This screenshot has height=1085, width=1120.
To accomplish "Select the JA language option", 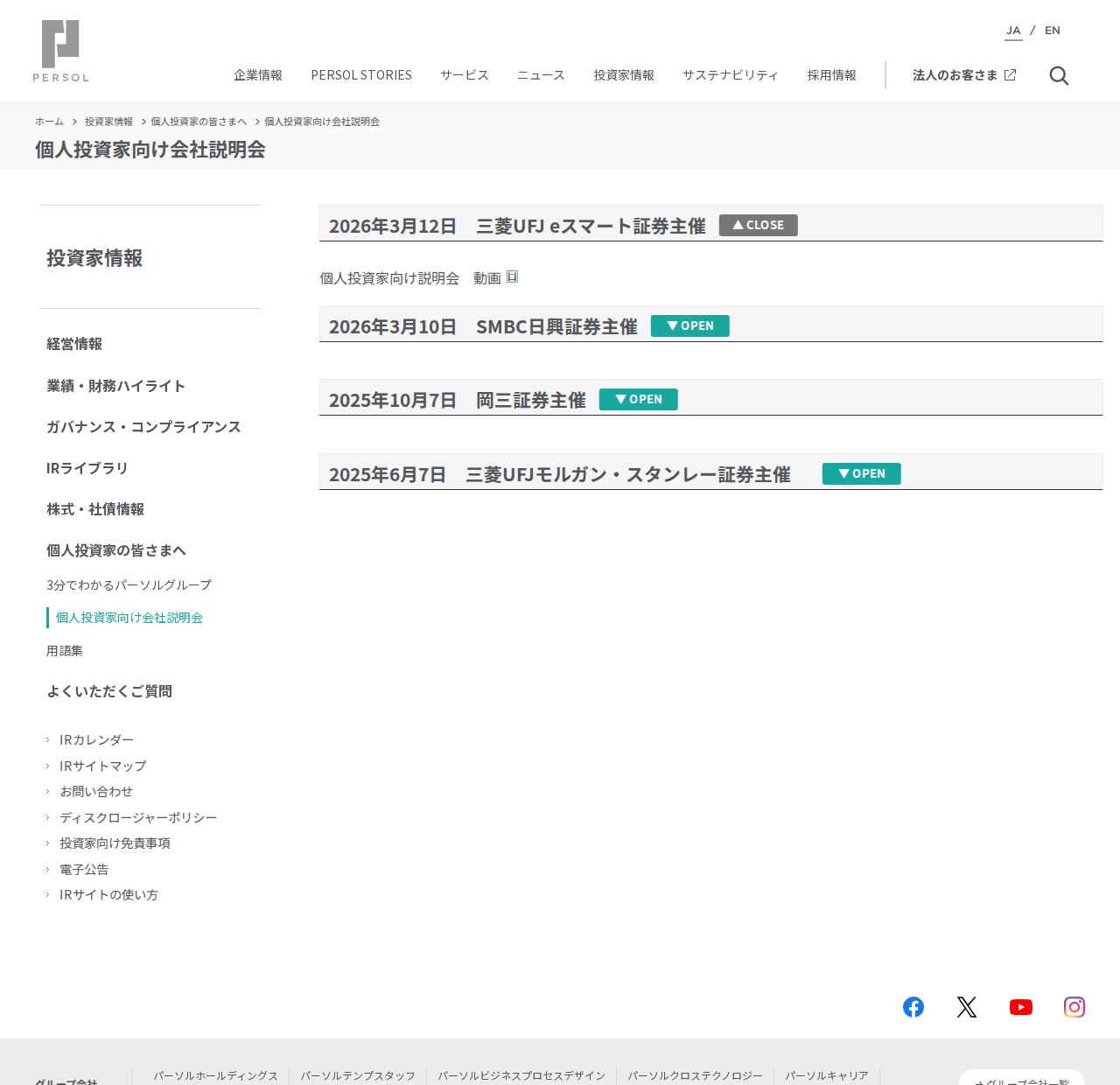I will click(x=1013, y=31).
